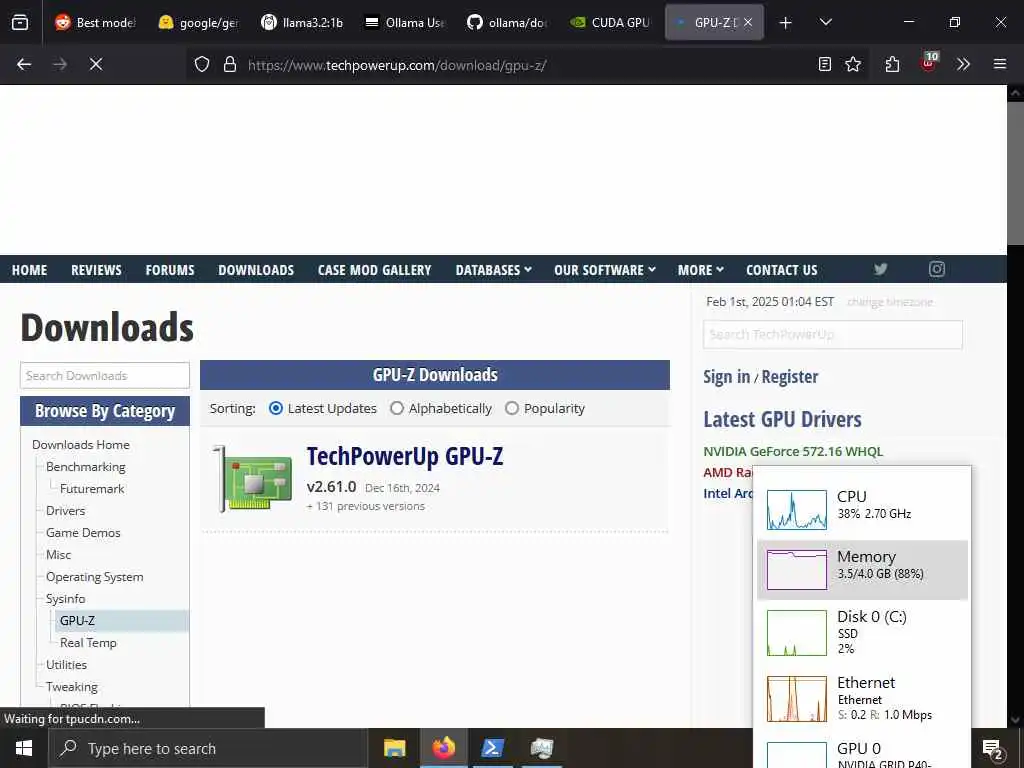
Task: Open the uBlock extension with badge 10
Action: click(x=929, y=63)
